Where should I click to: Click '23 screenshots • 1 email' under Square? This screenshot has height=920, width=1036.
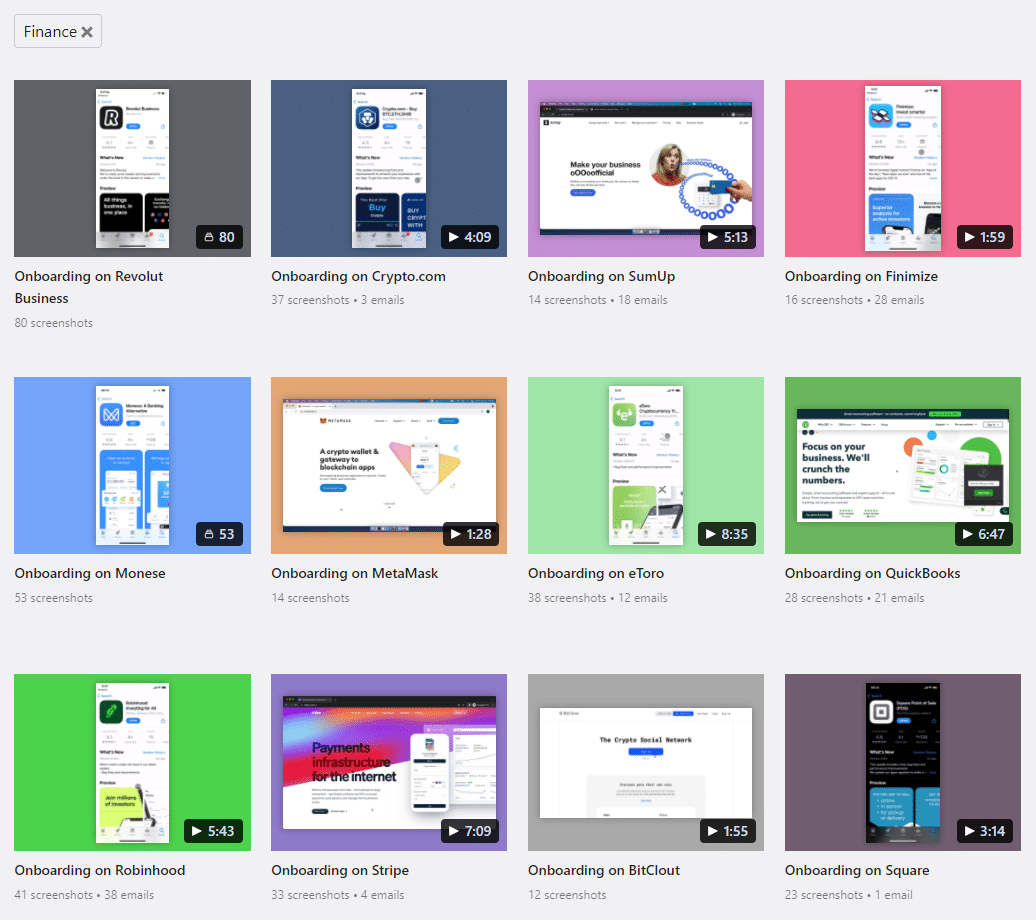pyautogui.click(x=848, y=894)
